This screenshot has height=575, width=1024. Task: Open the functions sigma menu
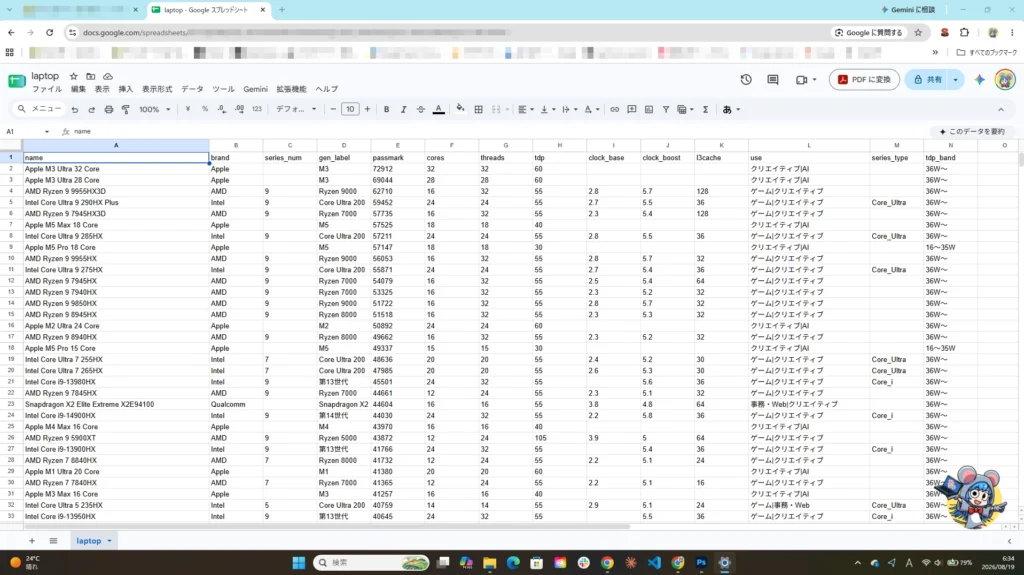point(705,110)
